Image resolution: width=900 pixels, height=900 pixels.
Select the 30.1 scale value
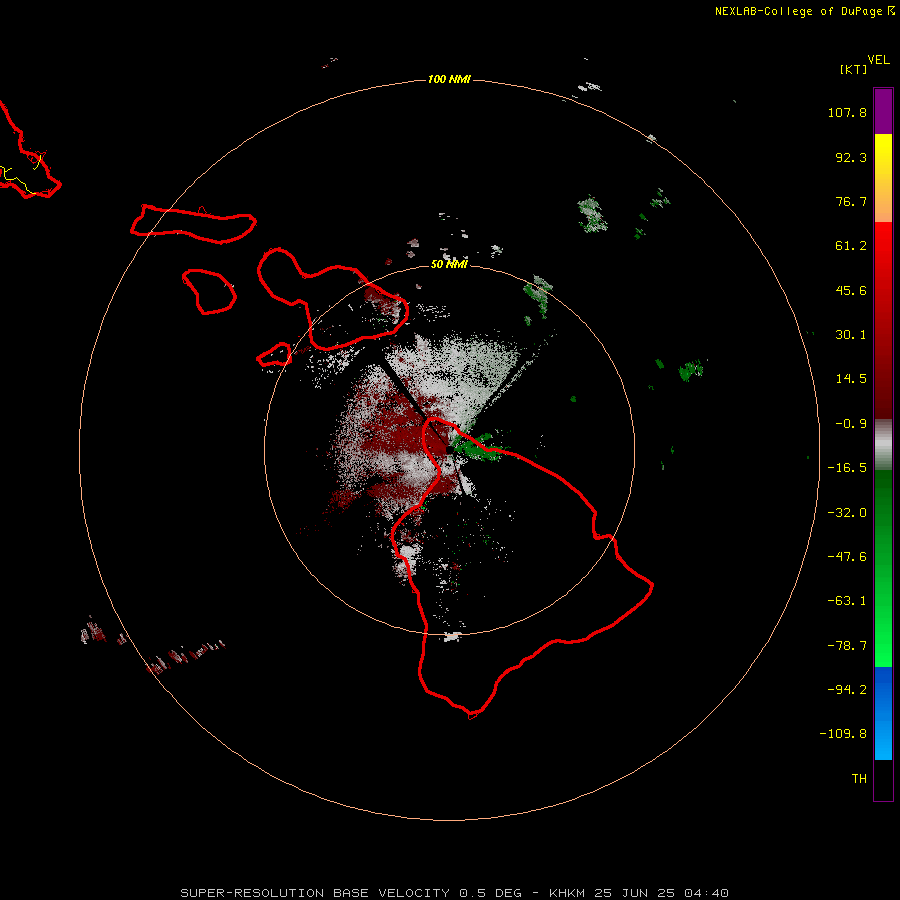[851, 335]
